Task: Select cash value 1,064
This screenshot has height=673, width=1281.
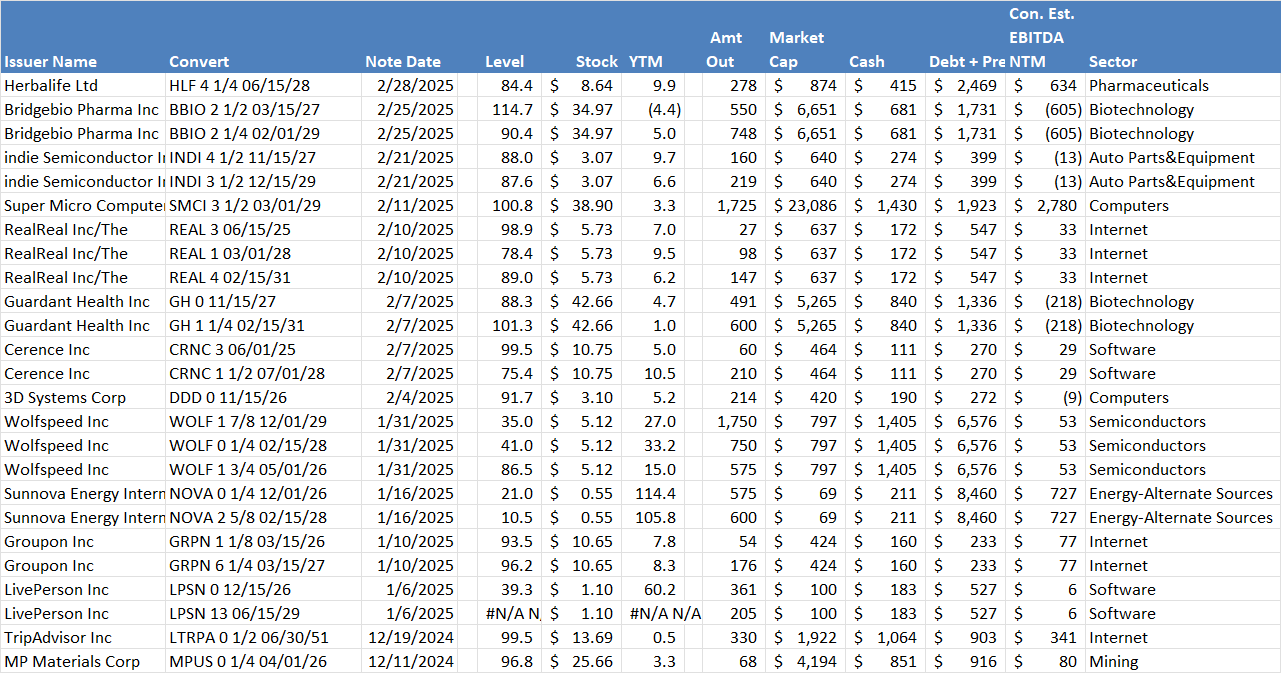Action: click(886, 638)
